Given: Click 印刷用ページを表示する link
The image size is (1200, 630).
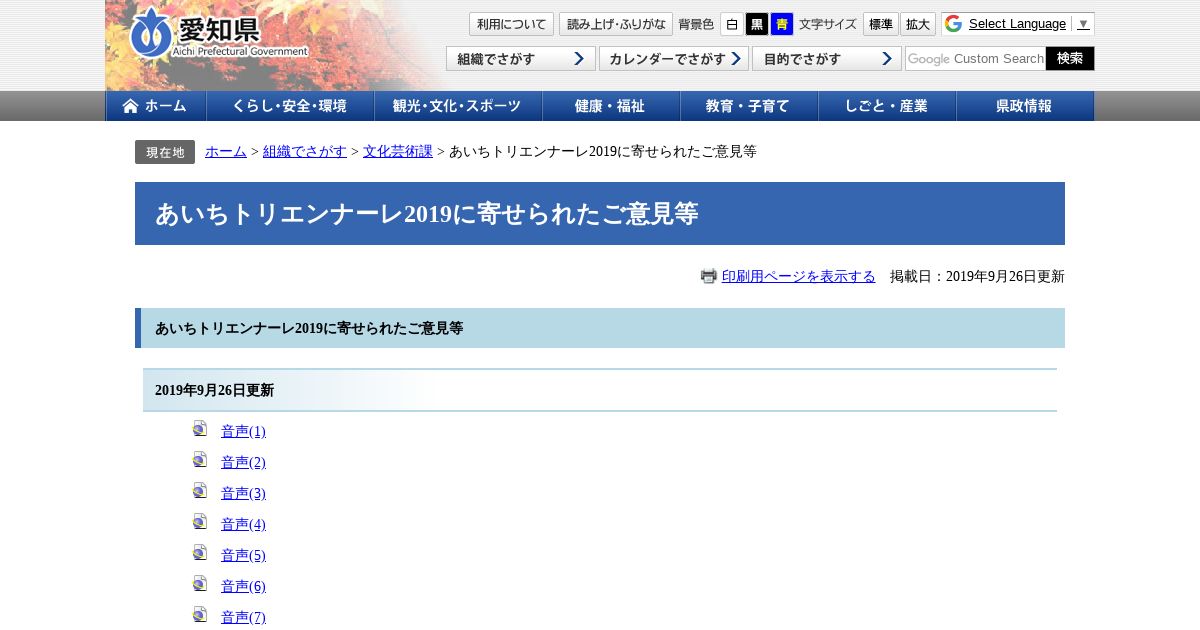Looking at the screenshot, I should [x=798, y=276].
